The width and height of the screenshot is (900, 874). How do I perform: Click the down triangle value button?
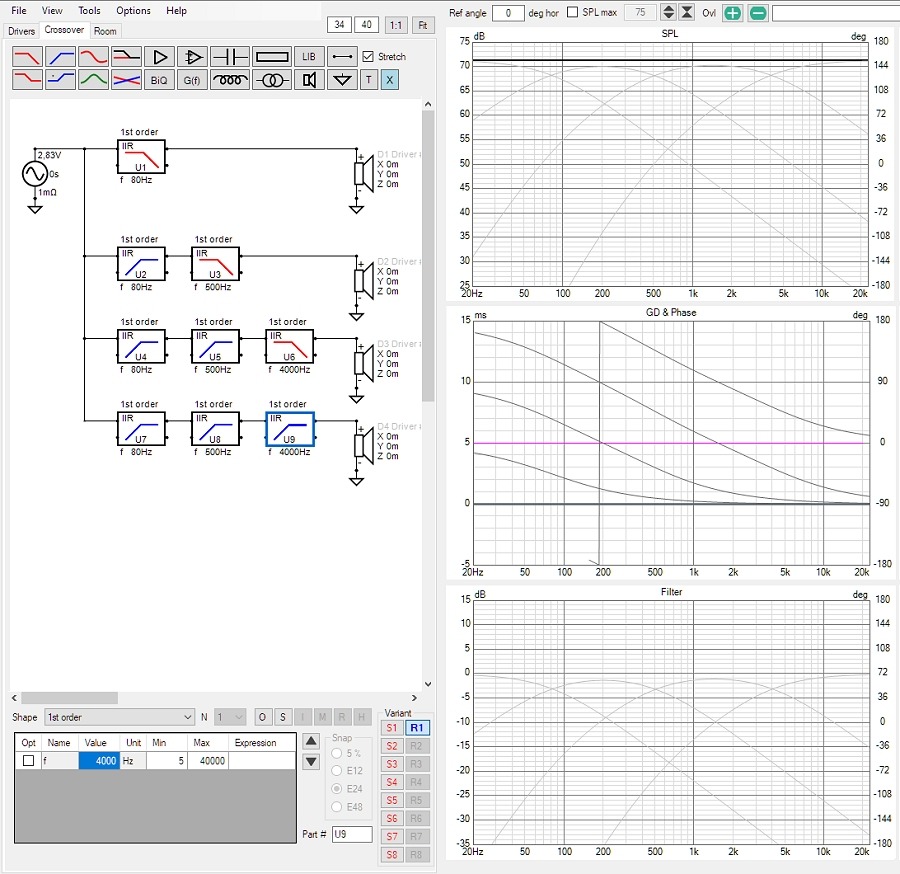pos(311,762)
